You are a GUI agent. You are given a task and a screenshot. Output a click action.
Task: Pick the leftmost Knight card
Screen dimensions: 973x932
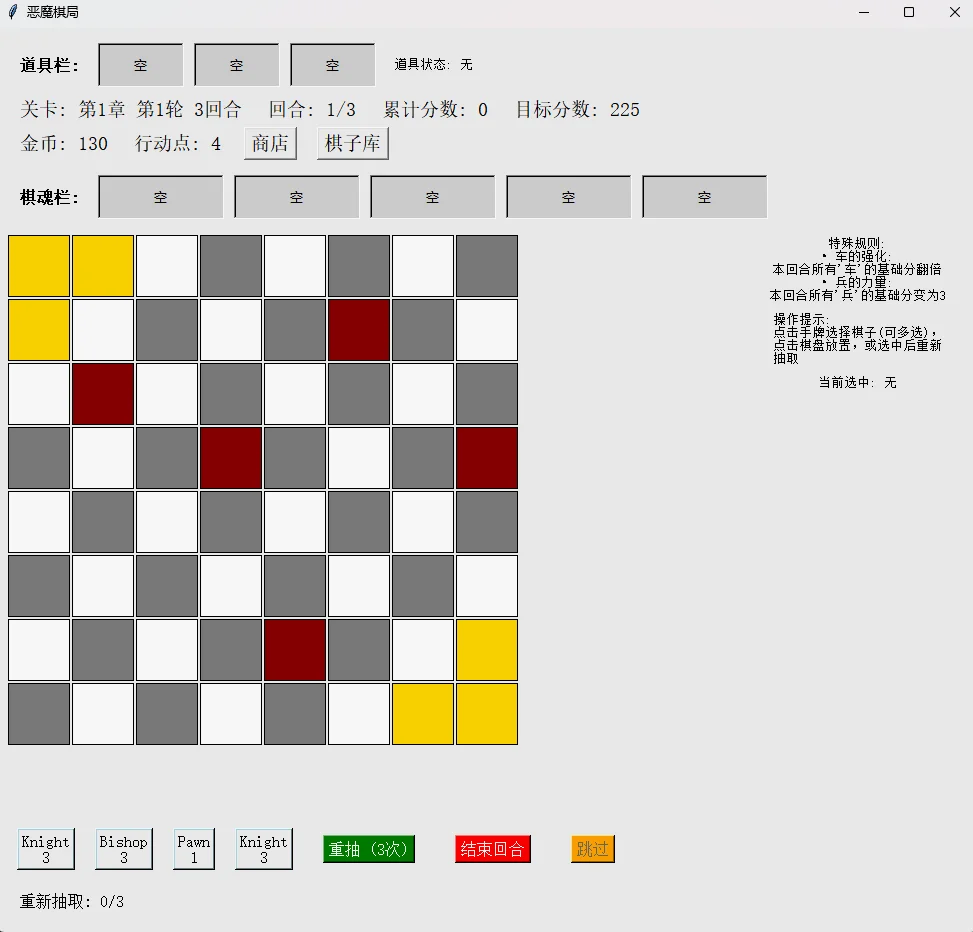tap(45, 849)
